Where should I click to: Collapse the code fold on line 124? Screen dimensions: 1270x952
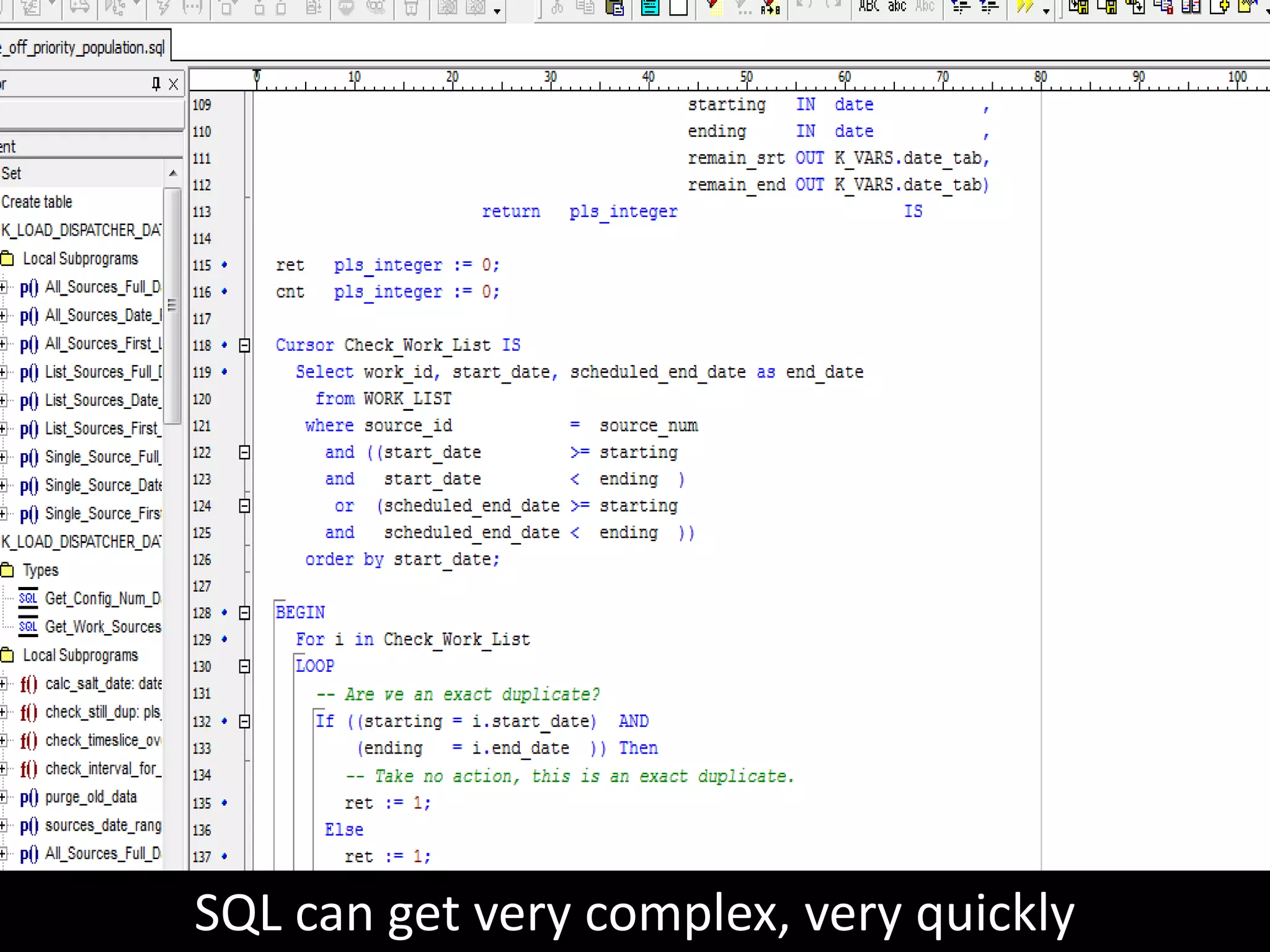point(245,506)
